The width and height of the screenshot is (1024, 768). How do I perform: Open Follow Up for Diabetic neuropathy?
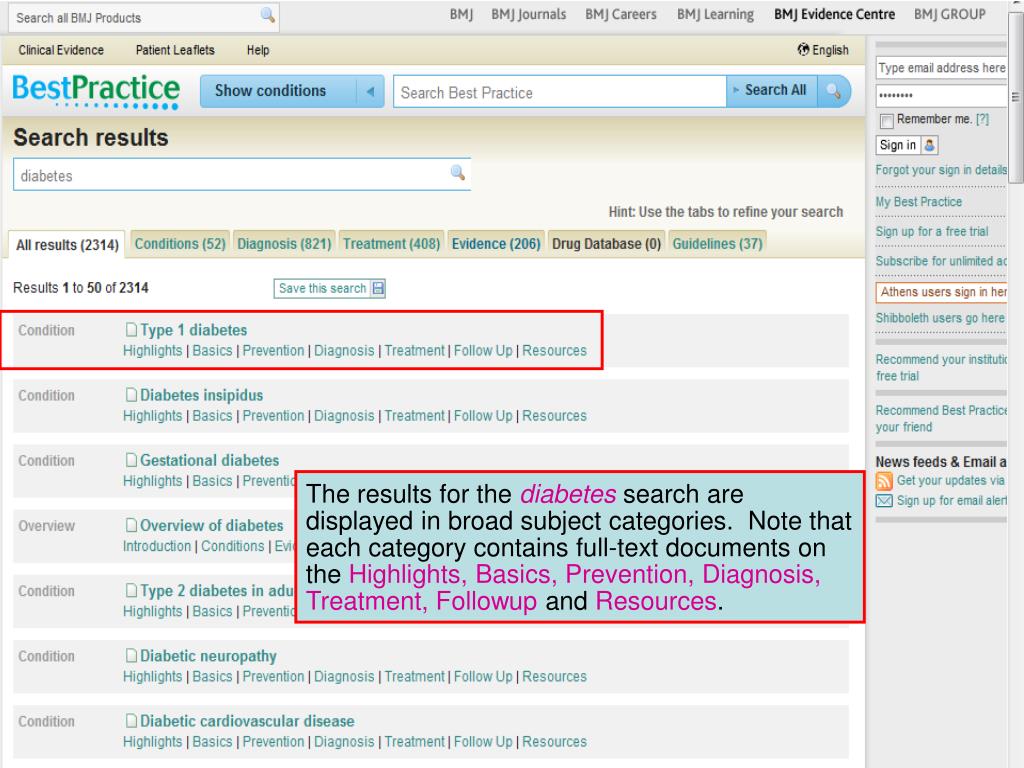point(483,677)
